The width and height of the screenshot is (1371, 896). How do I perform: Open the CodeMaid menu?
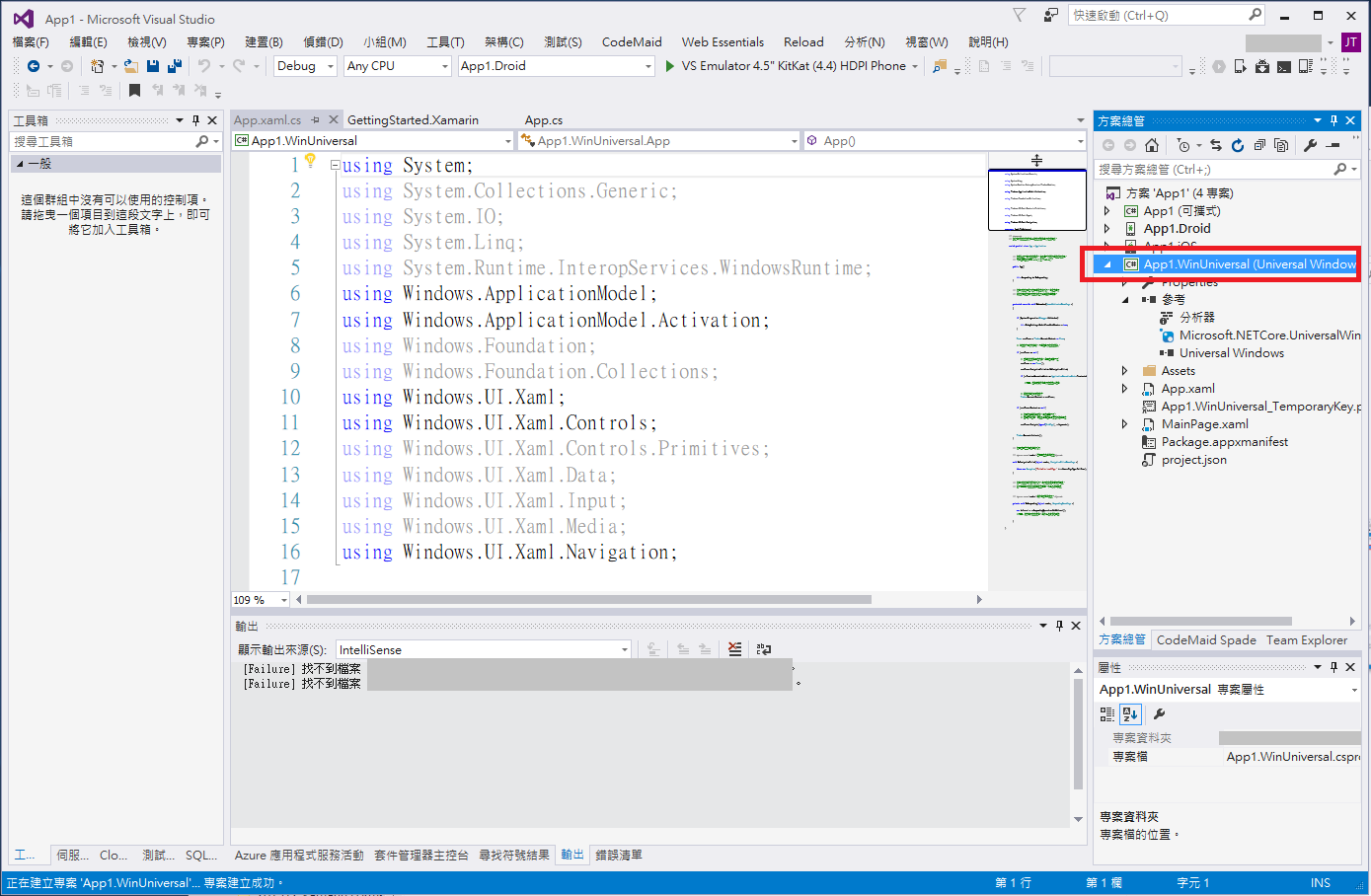pos(632,41)
